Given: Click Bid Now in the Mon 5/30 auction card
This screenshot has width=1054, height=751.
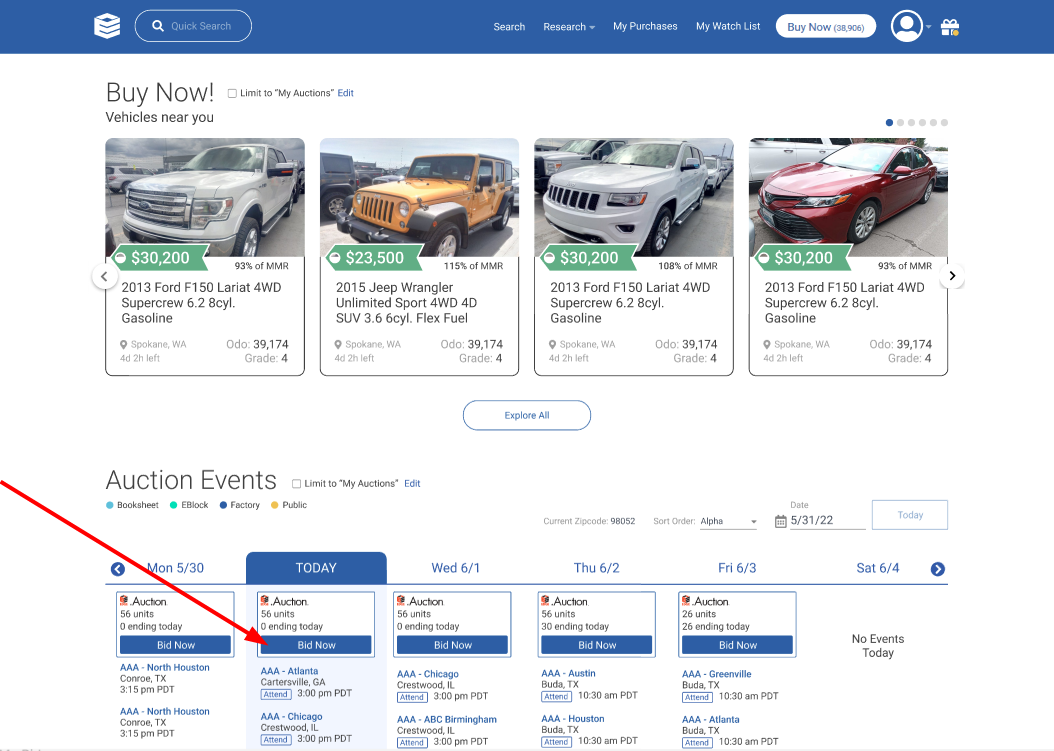Looking at the screenshot, I should [x=175, y=645].
